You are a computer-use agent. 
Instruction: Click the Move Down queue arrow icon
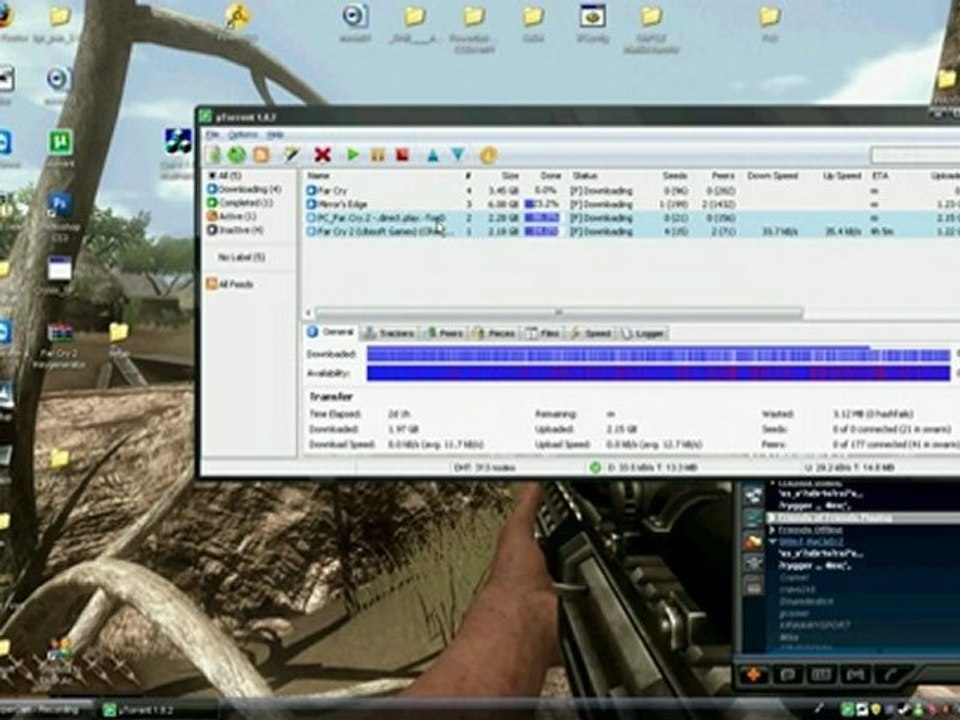[458, 155]
